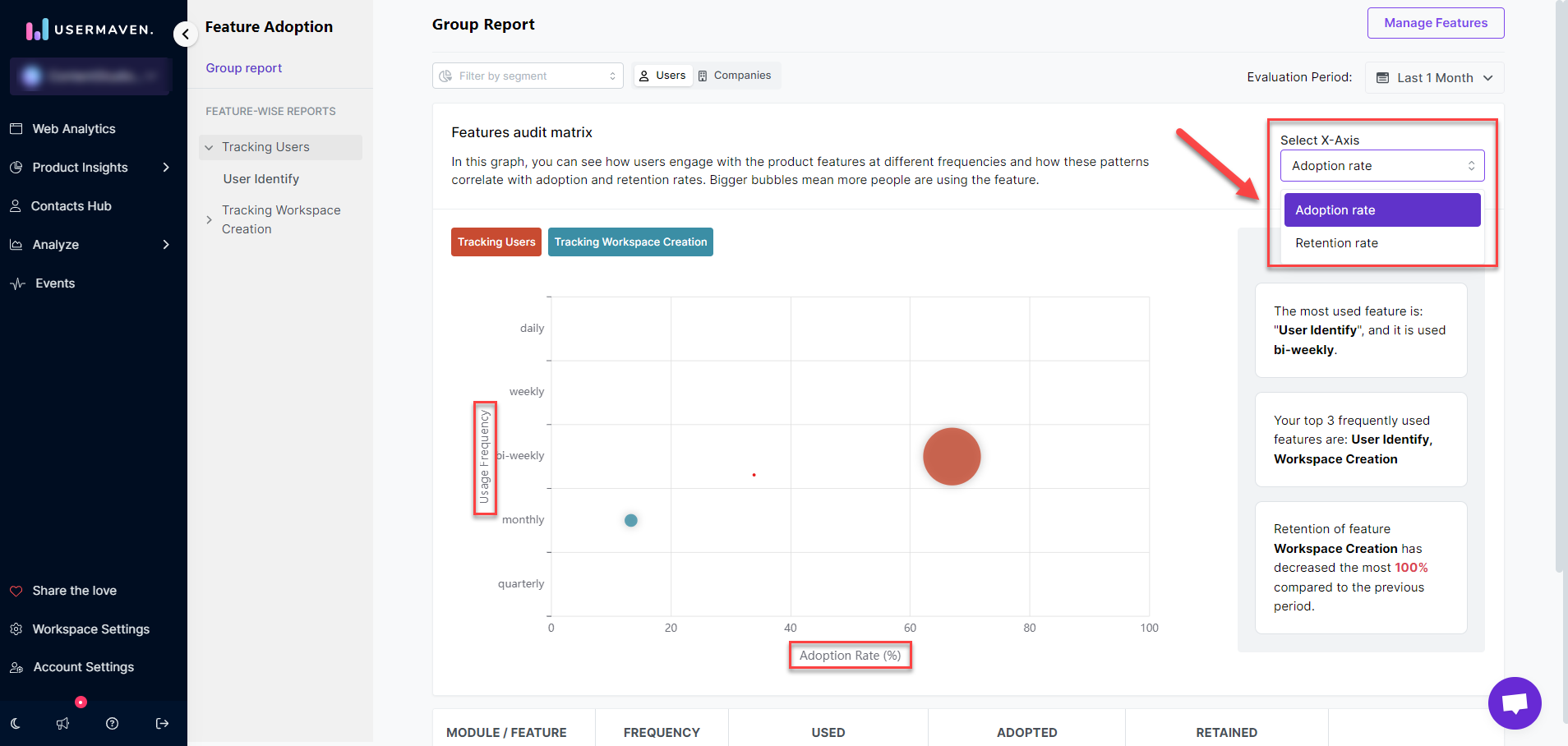
Task: Open announcements megaphone icon
Action: coord(63,723)
